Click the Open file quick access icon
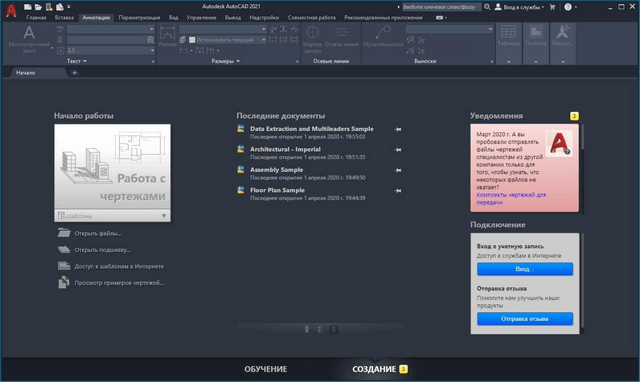Viewport: 640px width, 382px height. 38,7
